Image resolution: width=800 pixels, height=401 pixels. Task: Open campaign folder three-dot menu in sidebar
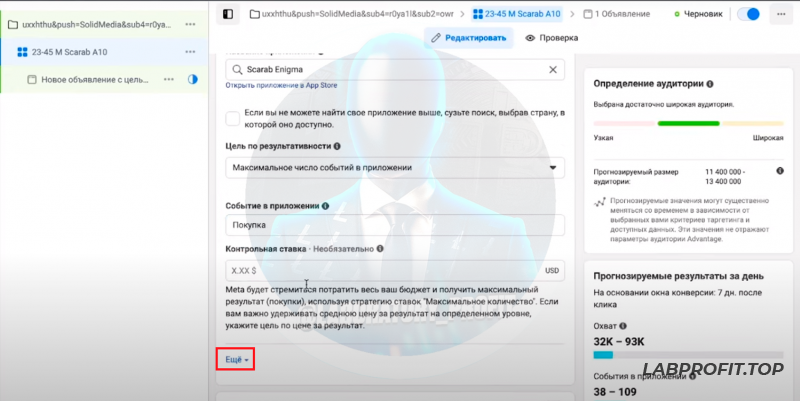click(190, 24)
